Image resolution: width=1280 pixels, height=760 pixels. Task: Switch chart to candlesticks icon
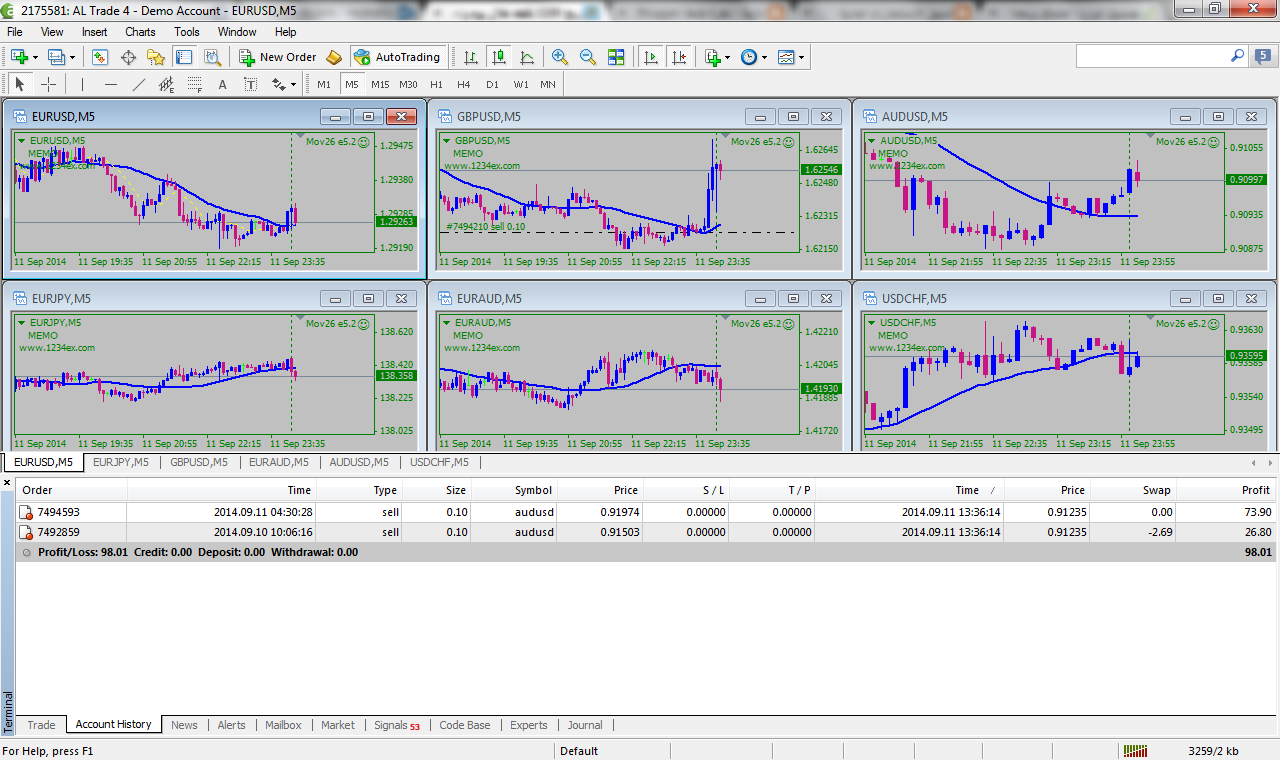coord(498,57)
